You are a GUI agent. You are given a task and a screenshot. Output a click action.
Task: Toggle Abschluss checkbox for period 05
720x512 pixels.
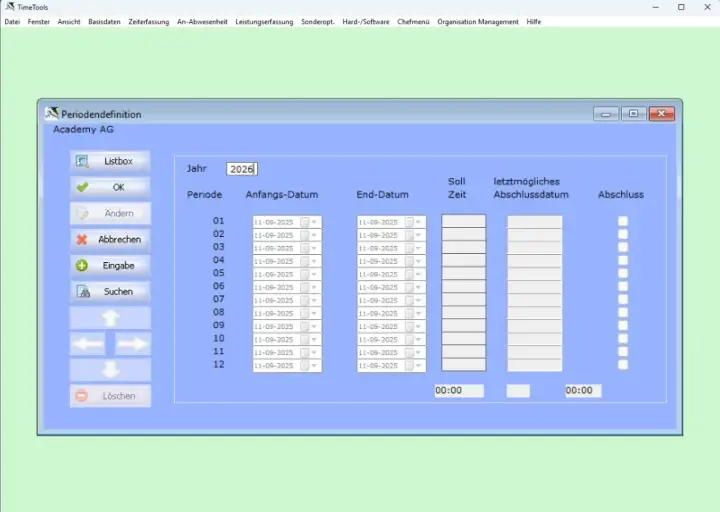[623, 273]
